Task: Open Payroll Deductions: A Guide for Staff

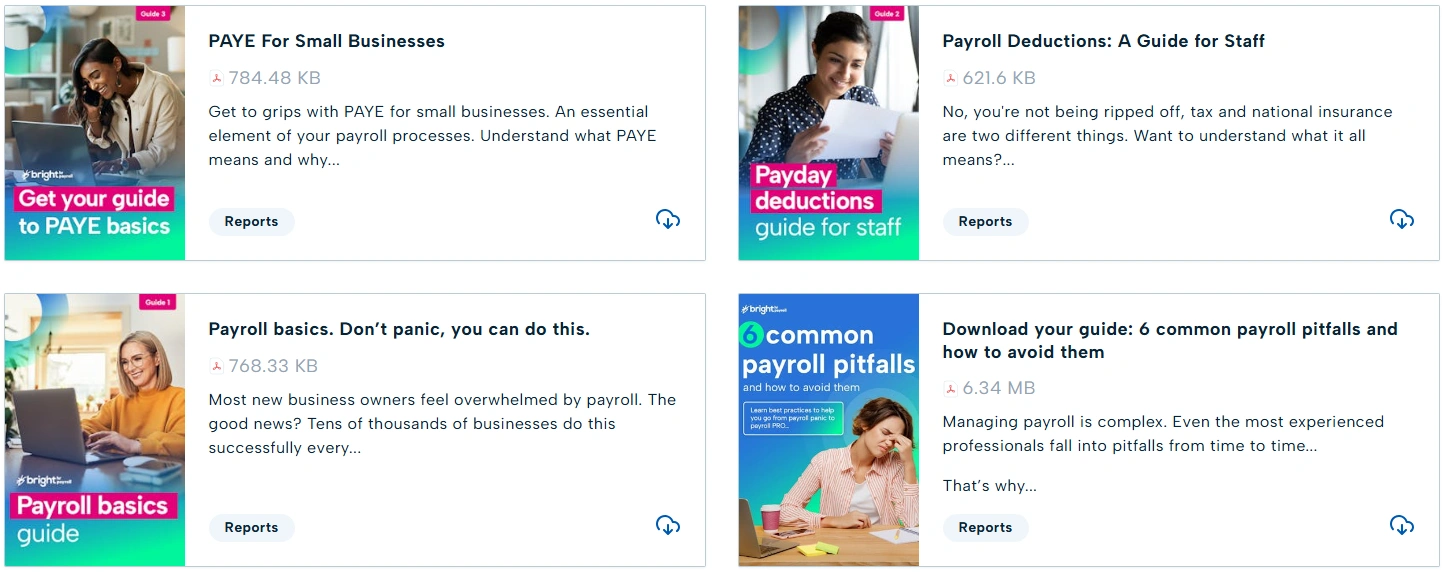Action: click(1103, 41)
